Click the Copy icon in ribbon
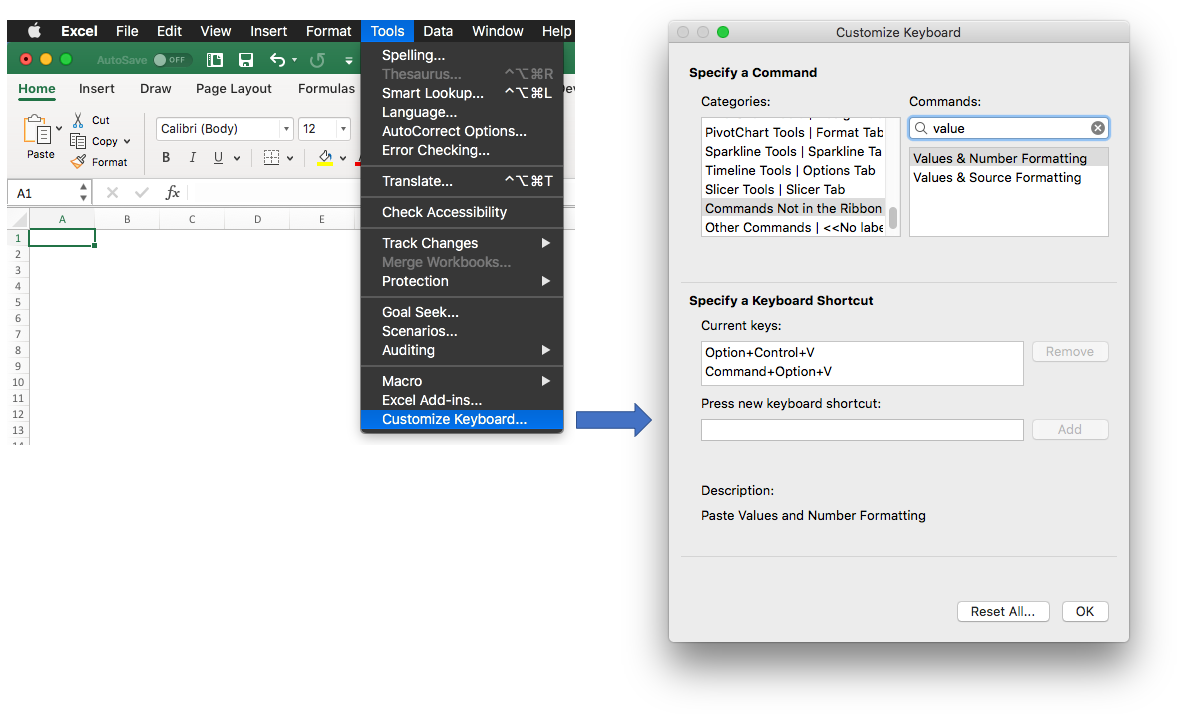 [x=77, y=141]
